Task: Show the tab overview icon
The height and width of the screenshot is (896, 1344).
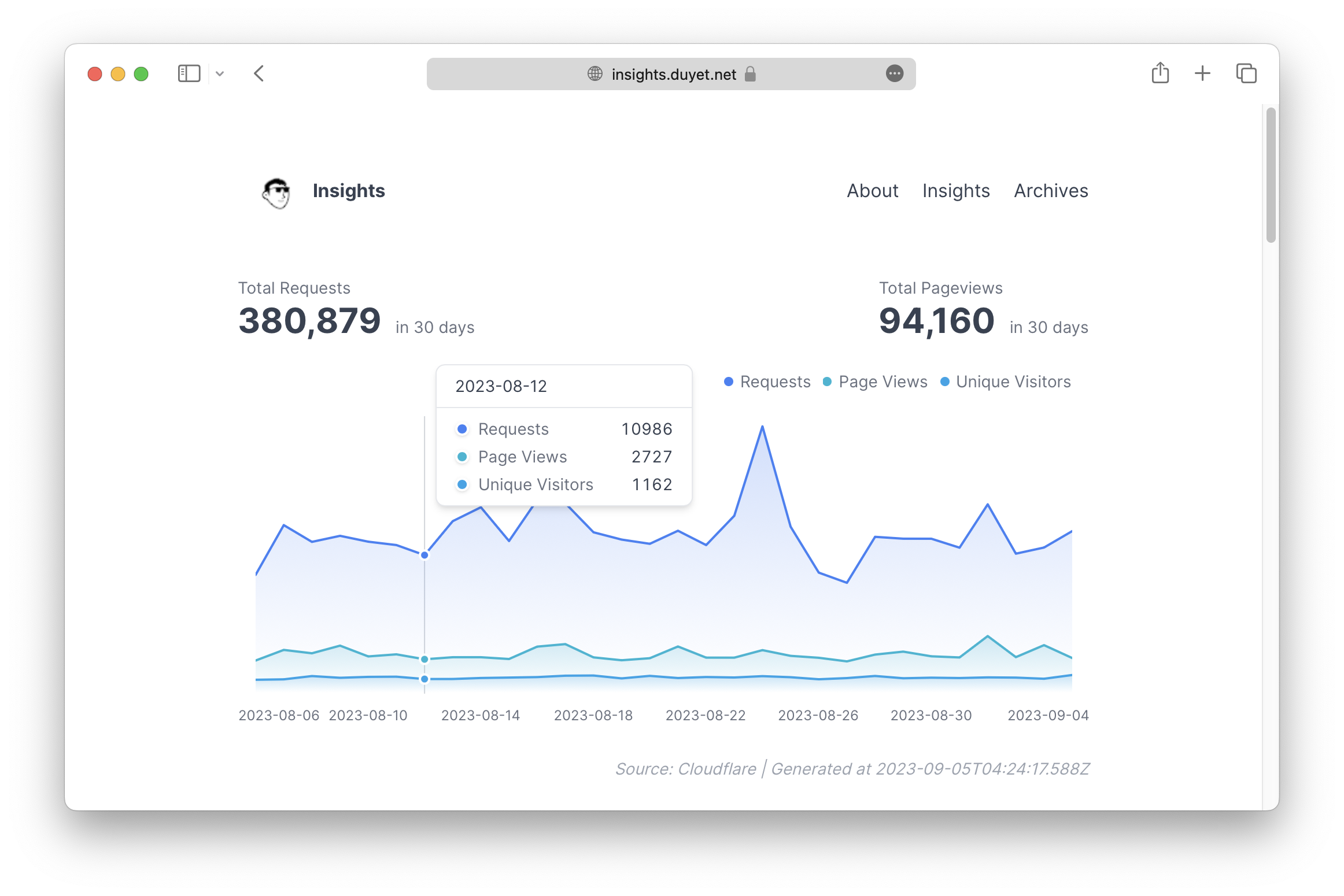Action: pyautogui.click(x=1246, y=73)
